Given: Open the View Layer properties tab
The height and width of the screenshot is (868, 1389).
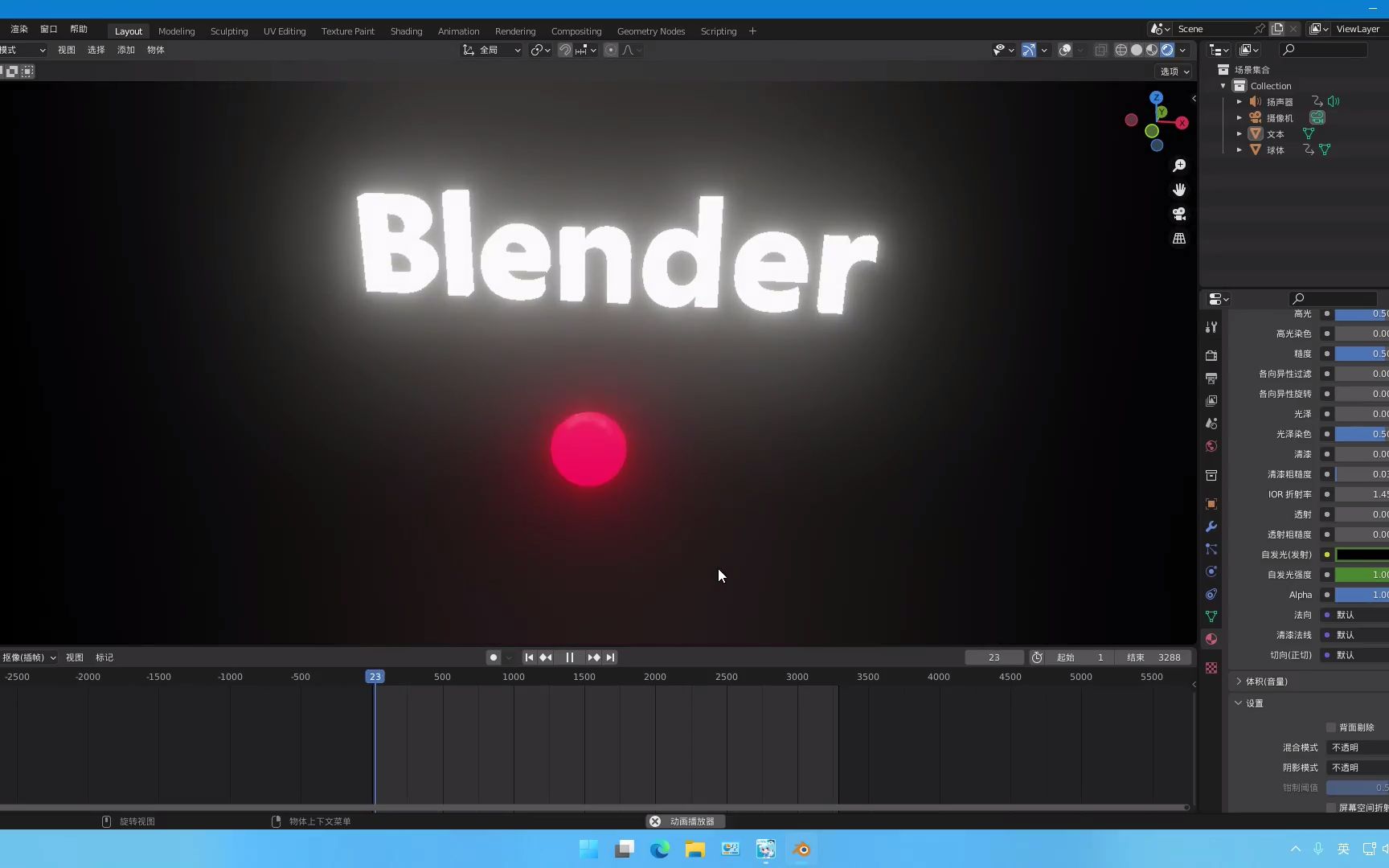Looking at the screenshot, I should pos(1211,400).
